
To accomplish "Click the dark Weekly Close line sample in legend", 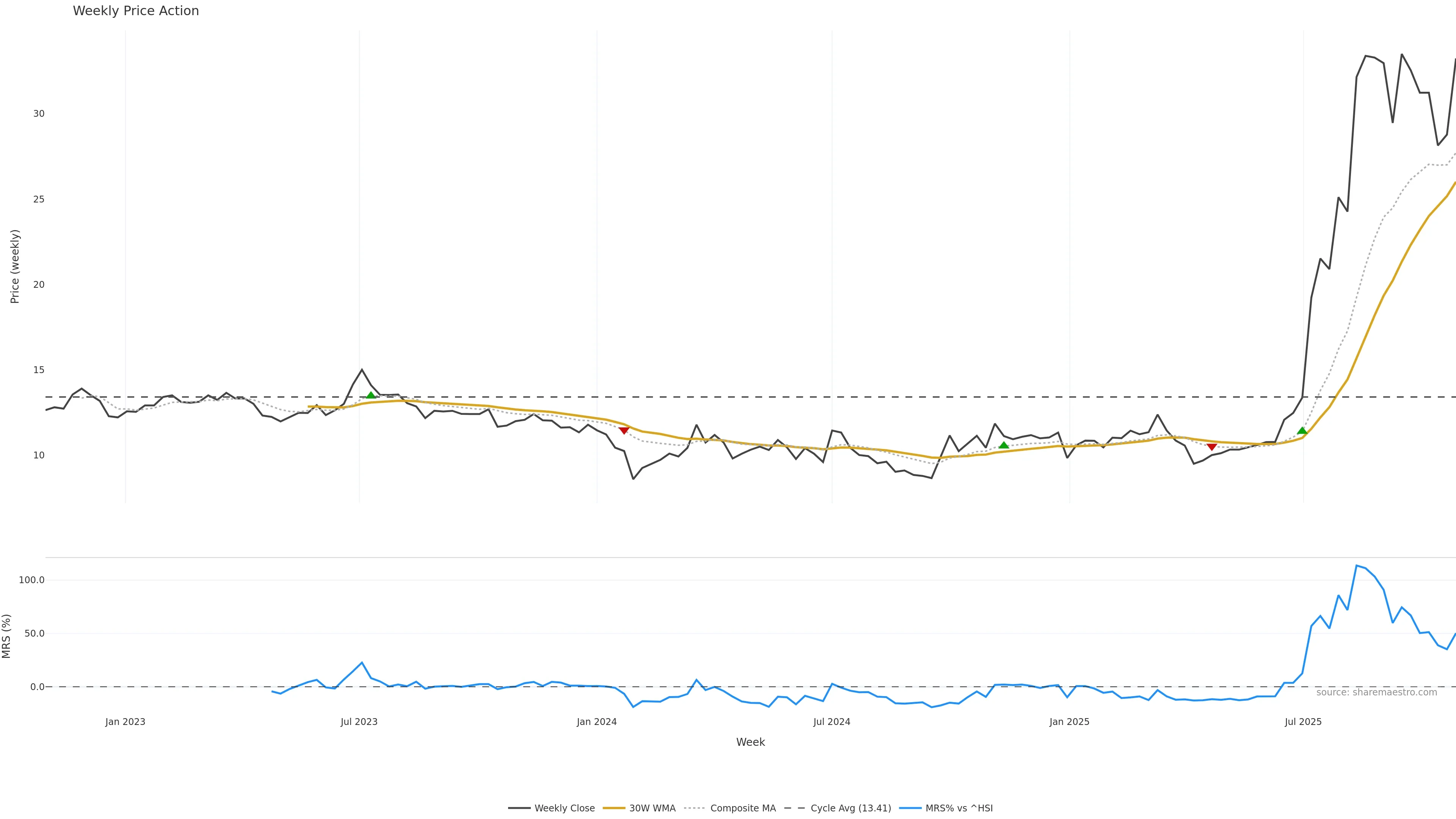I will coord(519,808).
